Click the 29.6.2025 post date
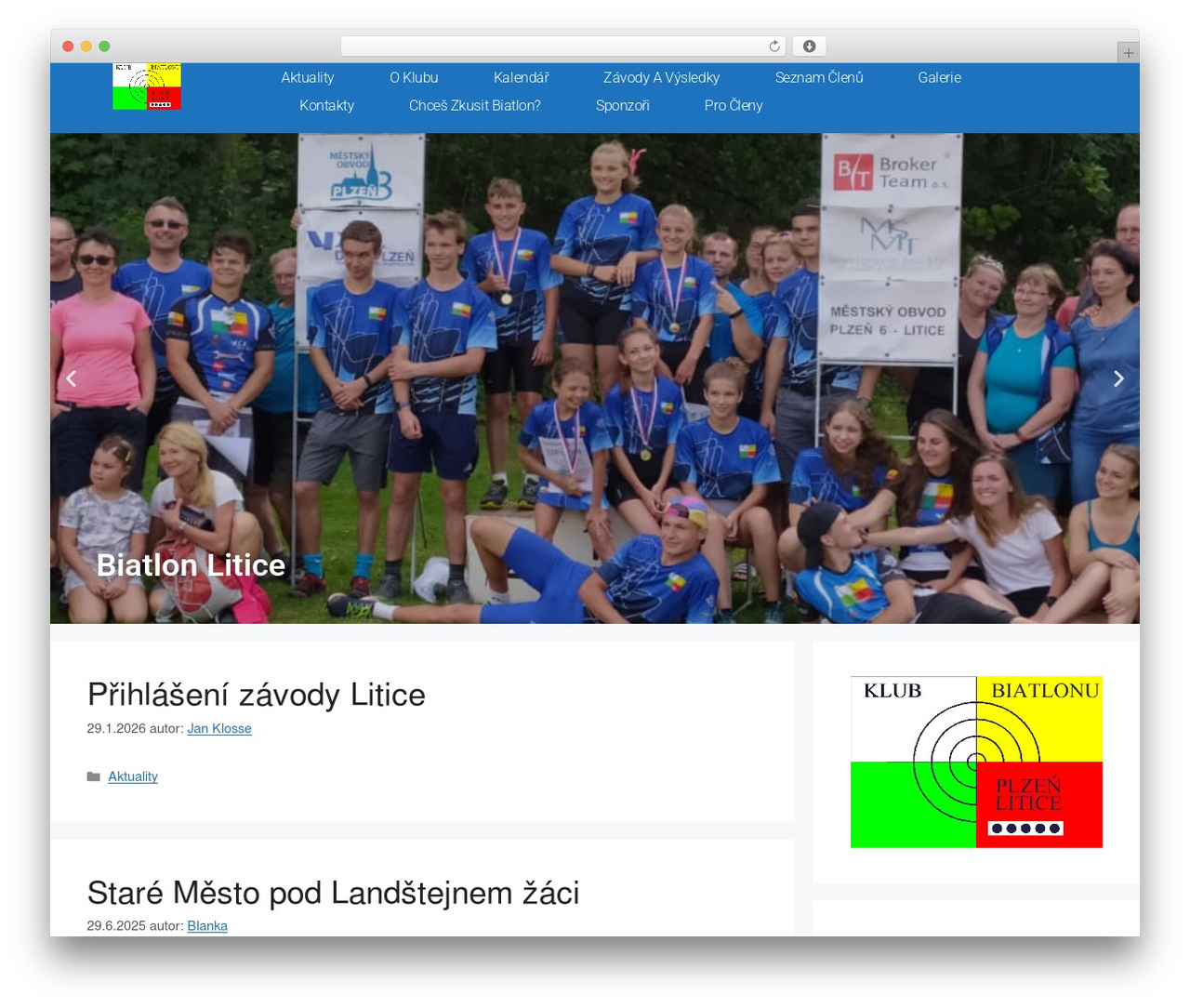This screenshot has height=1008, width=1190. pyautogui.click(x=116, y=925)
